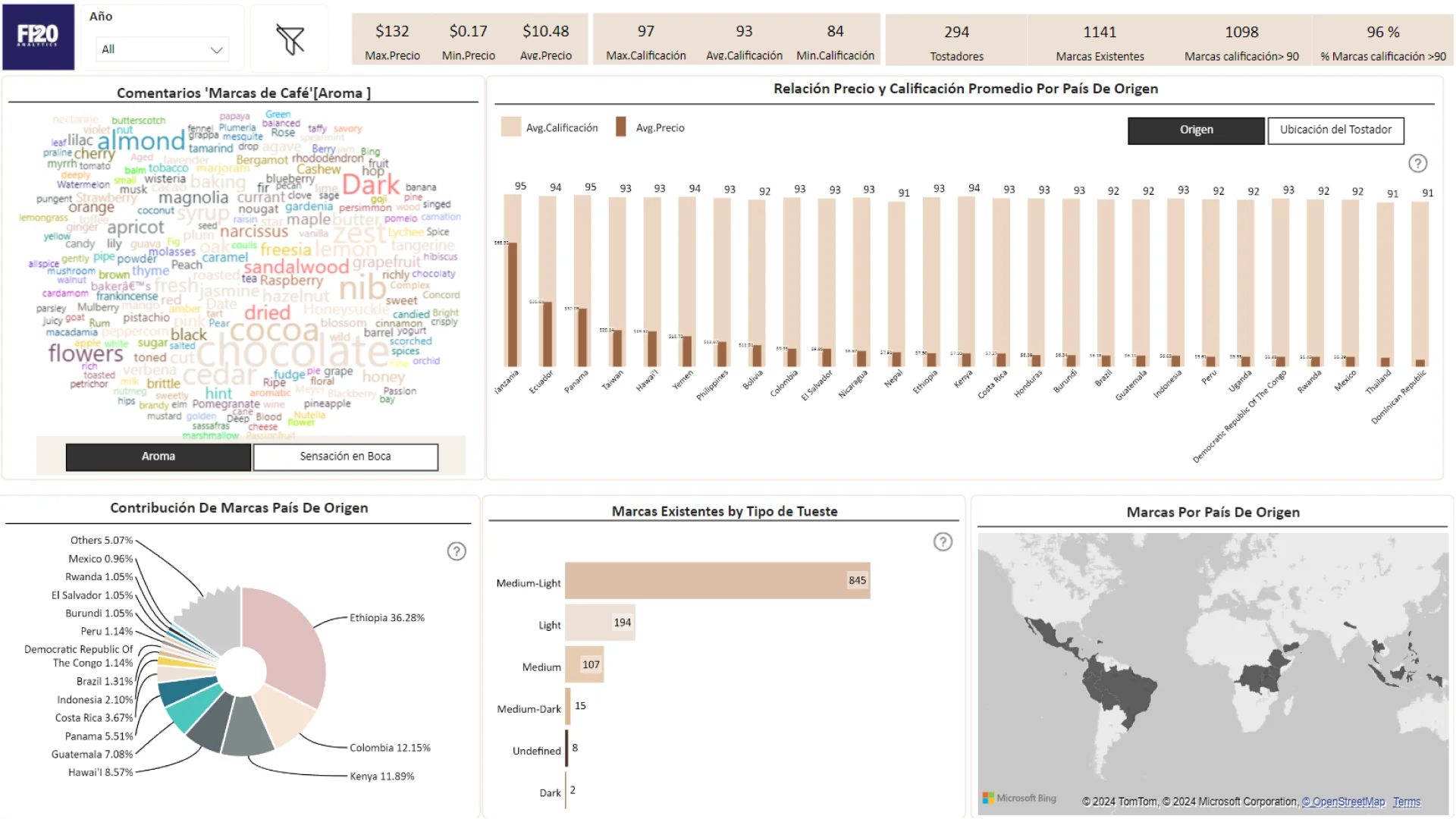Click the Others 5.07% pie label
This screenshot has width=1456, height=819.
coord(102,541)
